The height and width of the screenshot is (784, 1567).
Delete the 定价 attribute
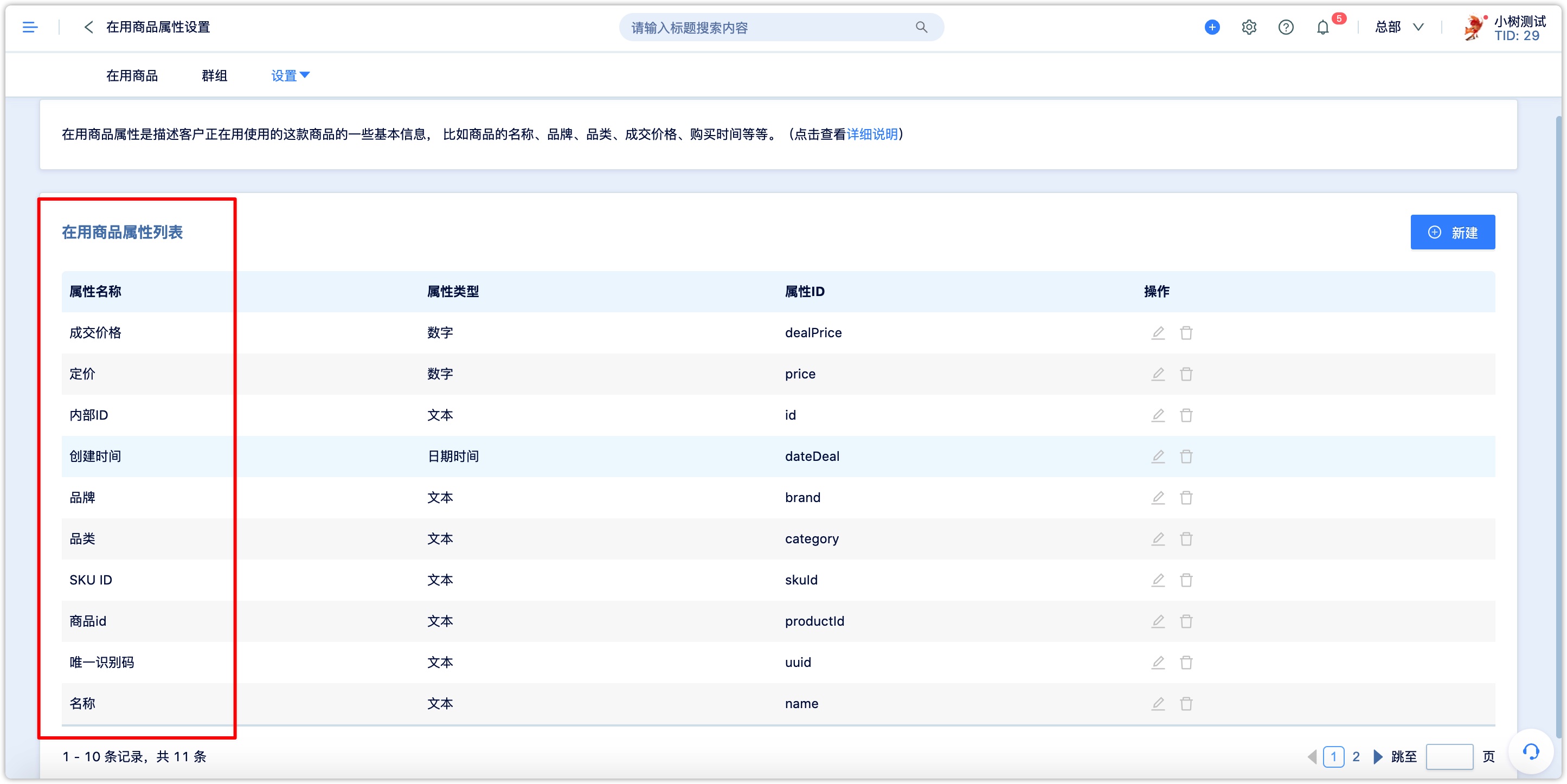1186,374
